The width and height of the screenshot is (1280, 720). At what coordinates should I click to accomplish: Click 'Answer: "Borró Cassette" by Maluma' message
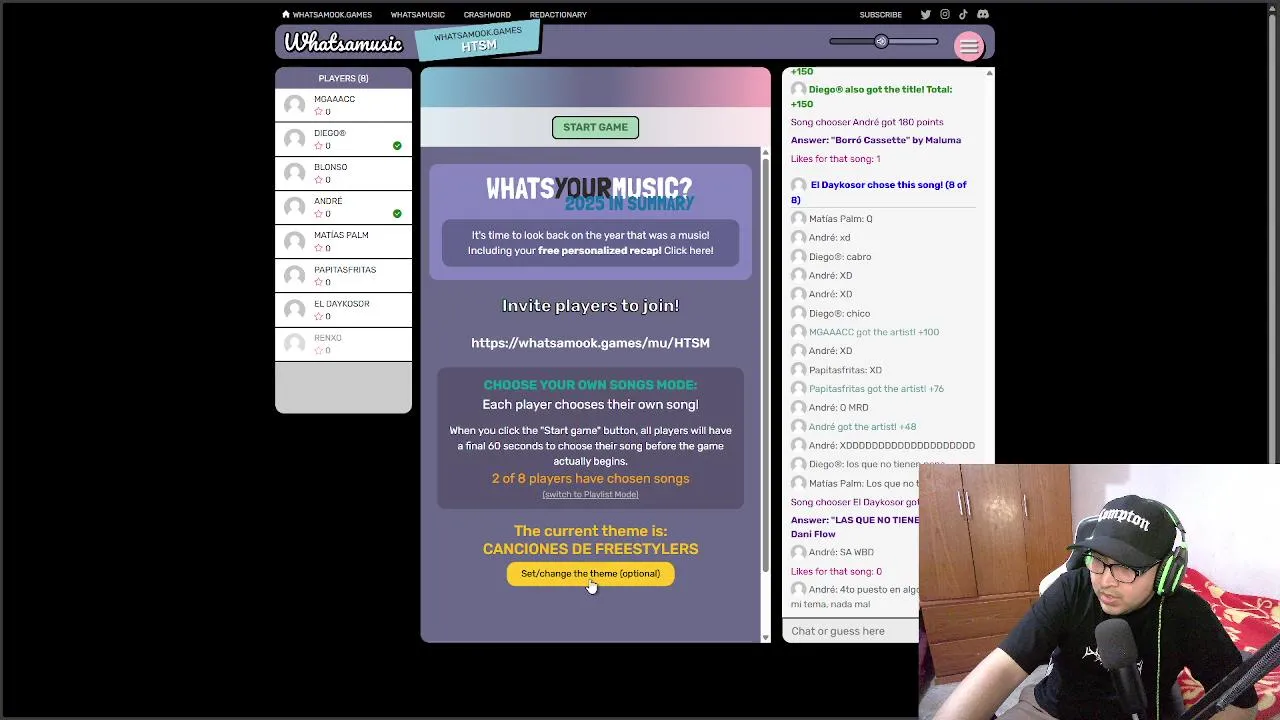point(876,140)
